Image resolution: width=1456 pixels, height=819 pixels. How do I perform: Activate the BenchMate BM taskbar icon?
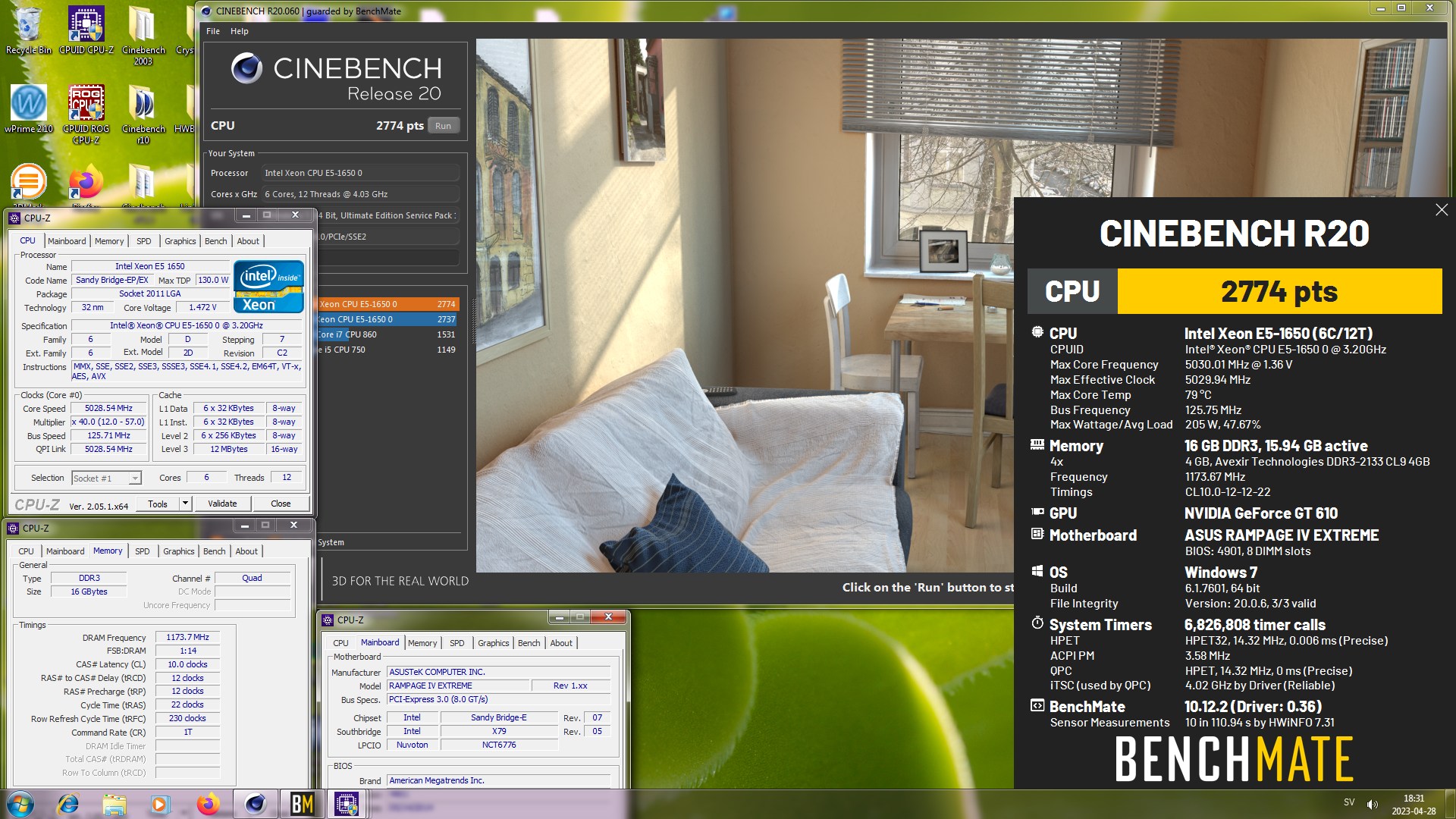coord(302,804)
